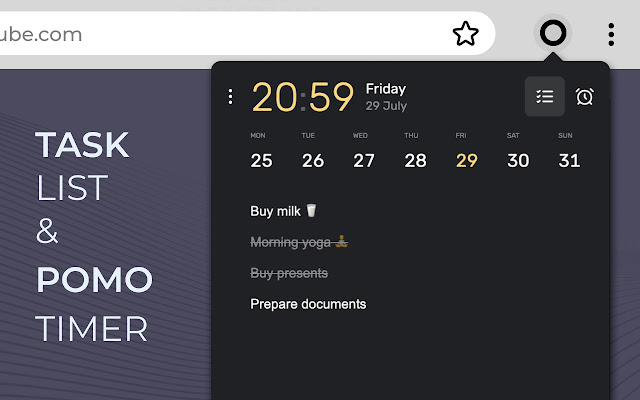Select Thursday 28 in the week calendar
The image size is (640, 400).
[x=415, y=152]
